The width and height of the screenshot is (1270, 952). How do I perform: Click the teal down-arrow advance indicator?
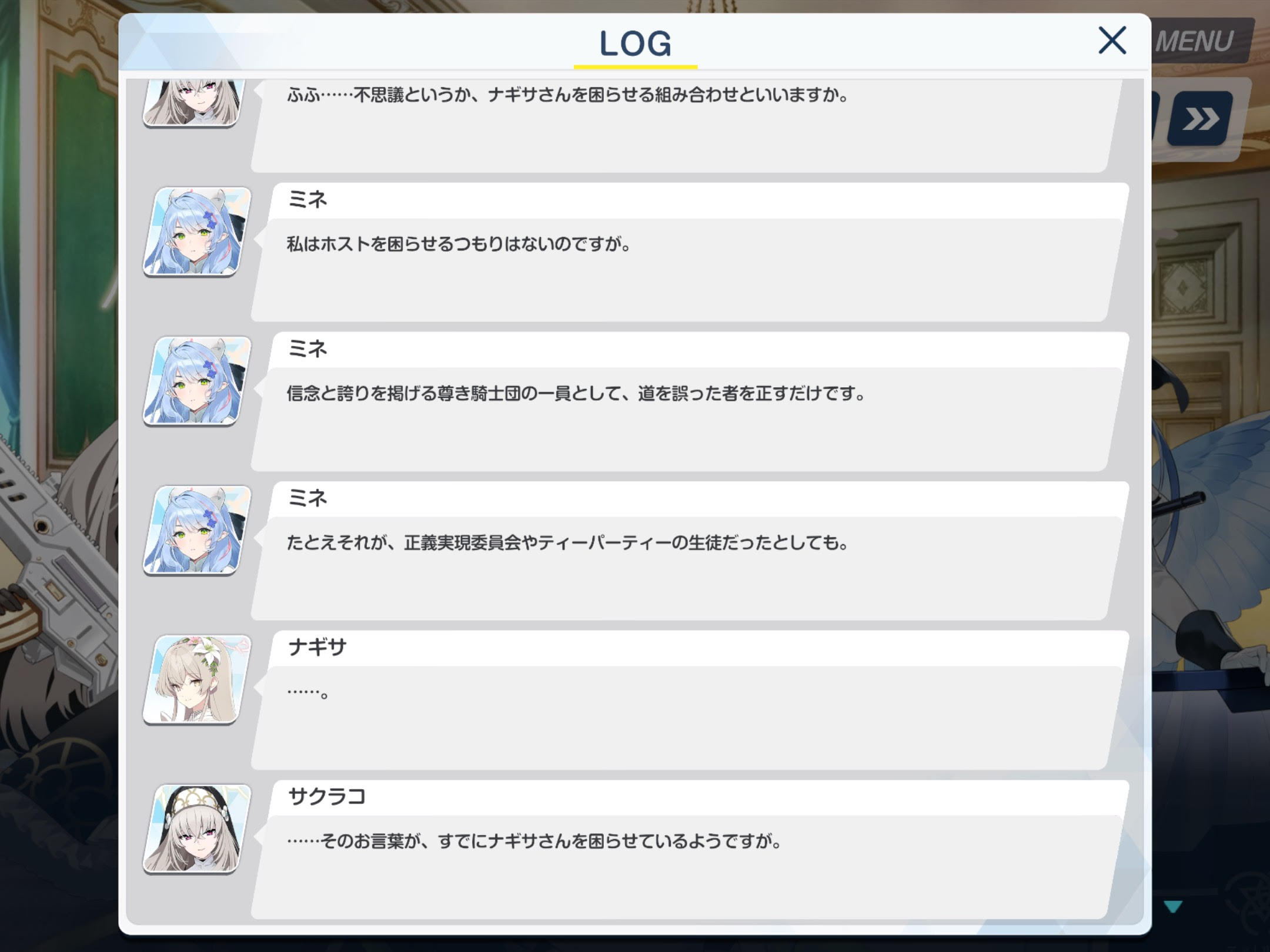pos(1173,907)
